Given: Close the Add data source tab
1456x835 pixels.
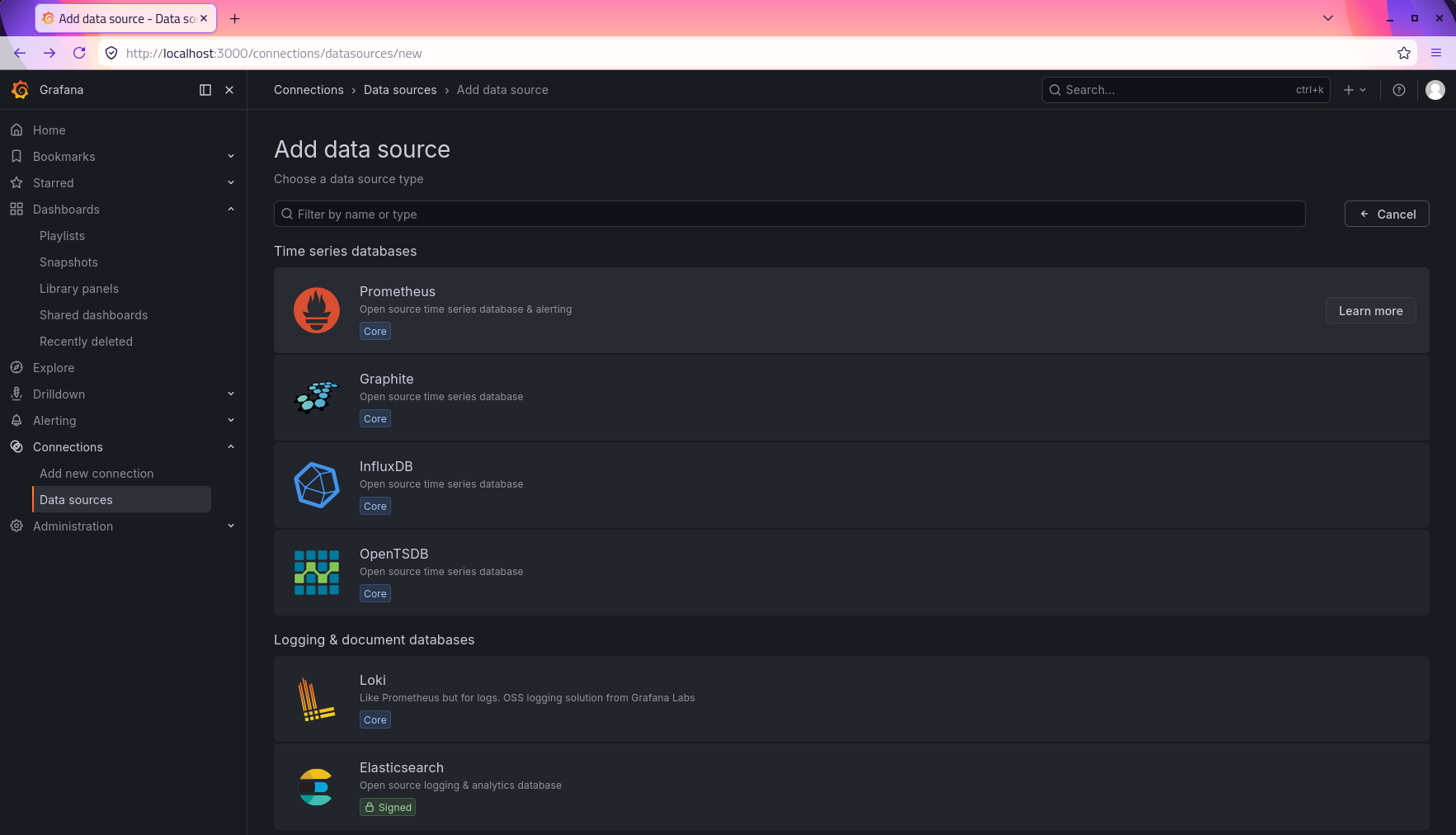Looking at the screenshot, I should [204, 18].
